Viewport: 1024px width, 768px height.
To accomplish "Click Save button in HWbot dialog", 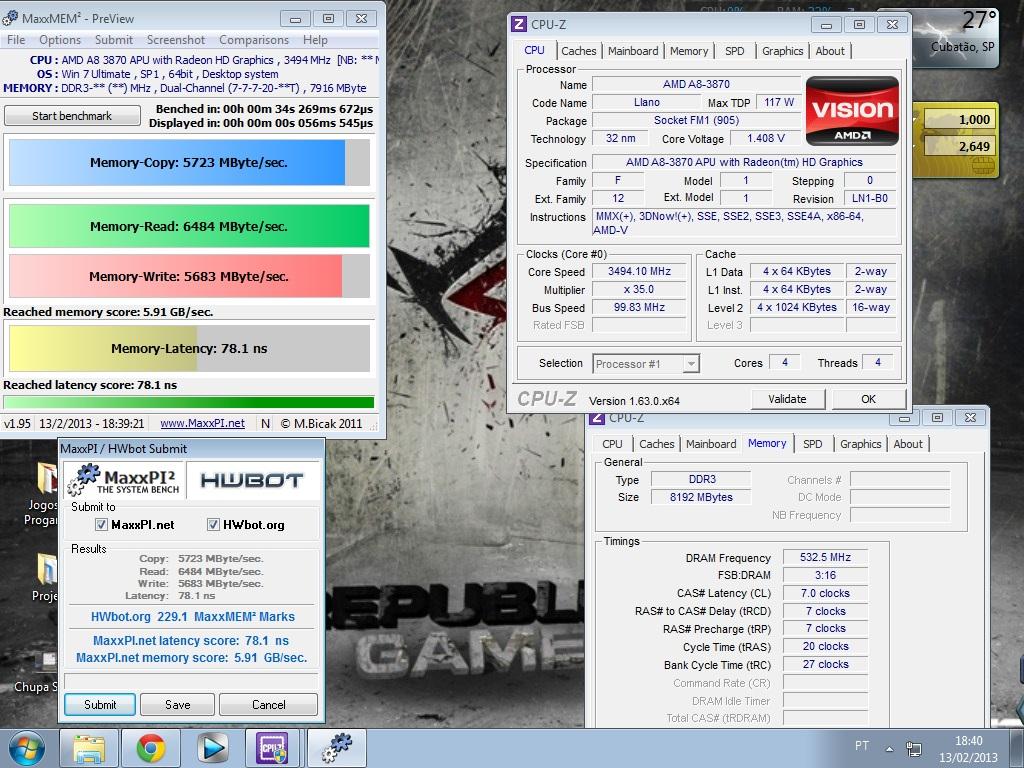I will pos(178,705).
